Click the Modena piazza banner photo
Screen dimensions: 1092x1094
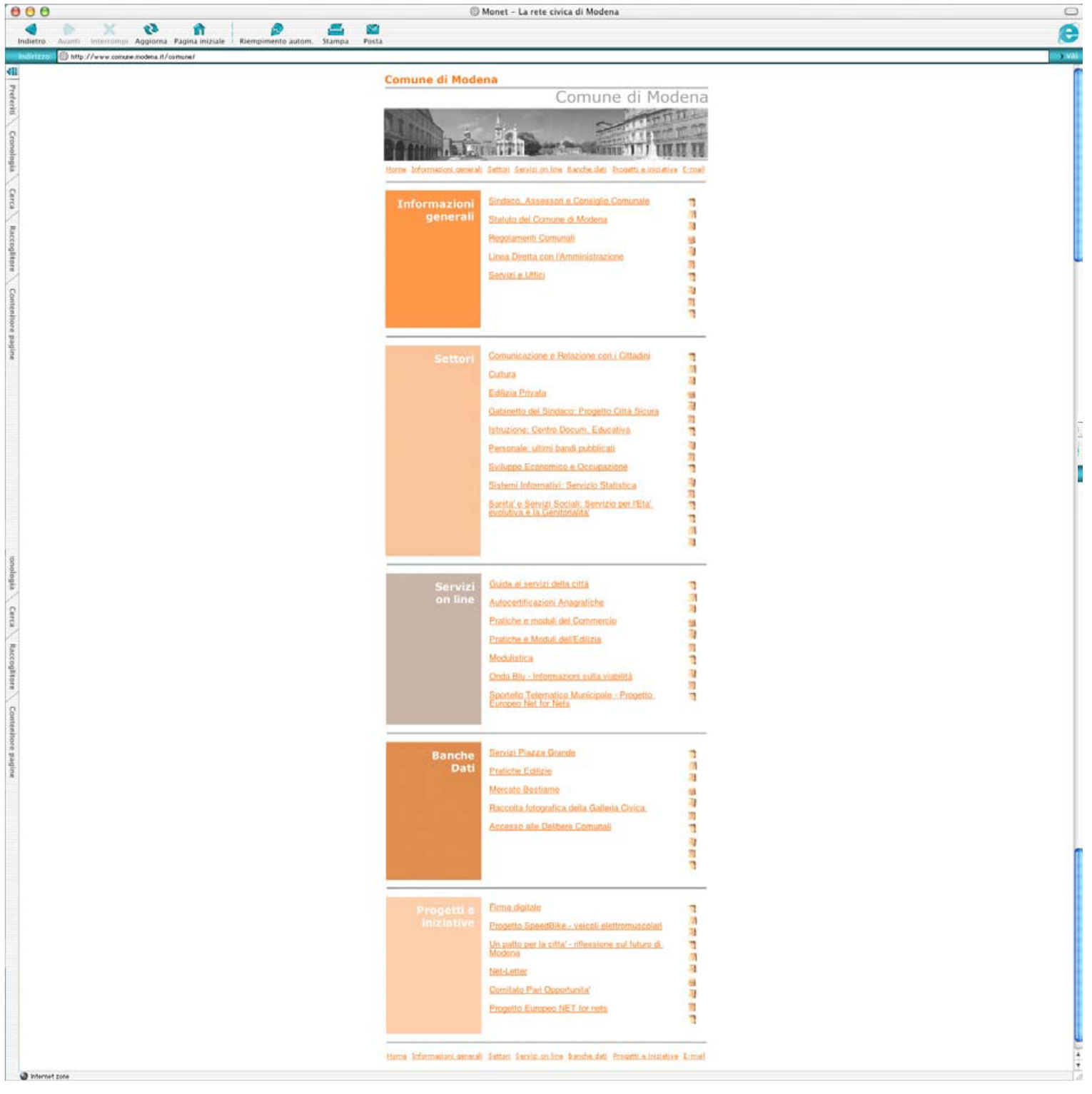(x=546, y=134)
